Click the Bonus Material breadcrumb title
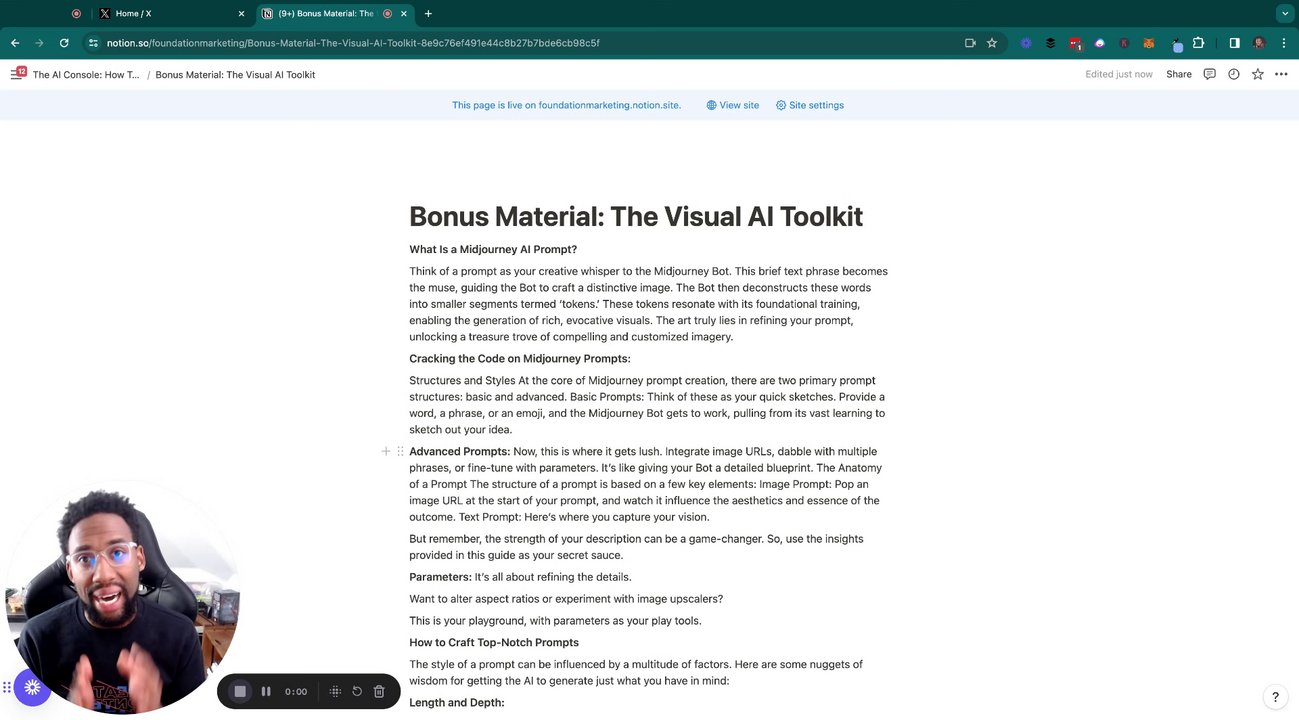This screenshot has height=720, width=1299. coord(235,74)
